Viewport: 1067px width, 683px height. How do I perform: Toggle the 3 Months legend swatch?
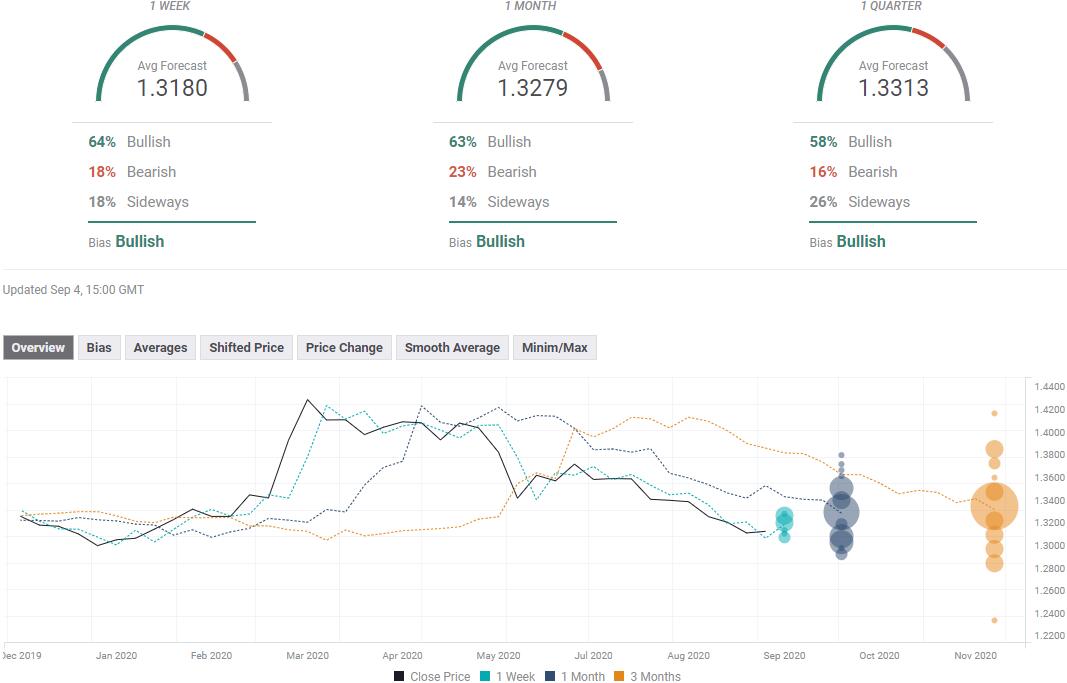pyautogui.click(x=619, y=676)
